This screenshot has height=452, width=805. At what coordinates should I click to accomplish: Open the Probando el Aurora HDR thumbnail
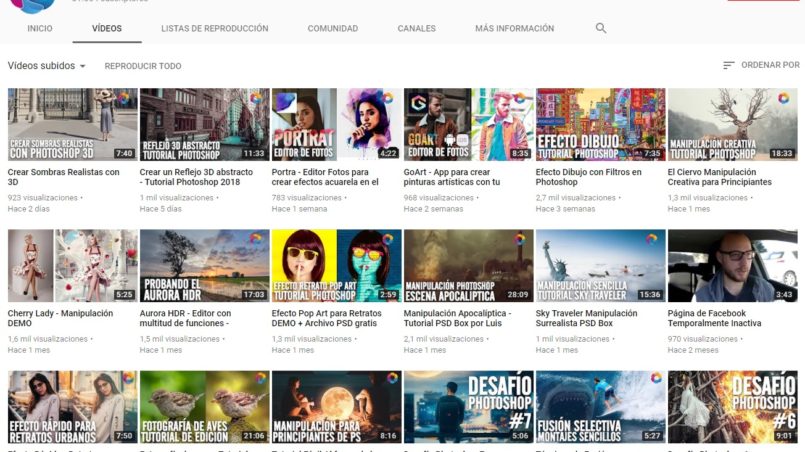point(204,266)
